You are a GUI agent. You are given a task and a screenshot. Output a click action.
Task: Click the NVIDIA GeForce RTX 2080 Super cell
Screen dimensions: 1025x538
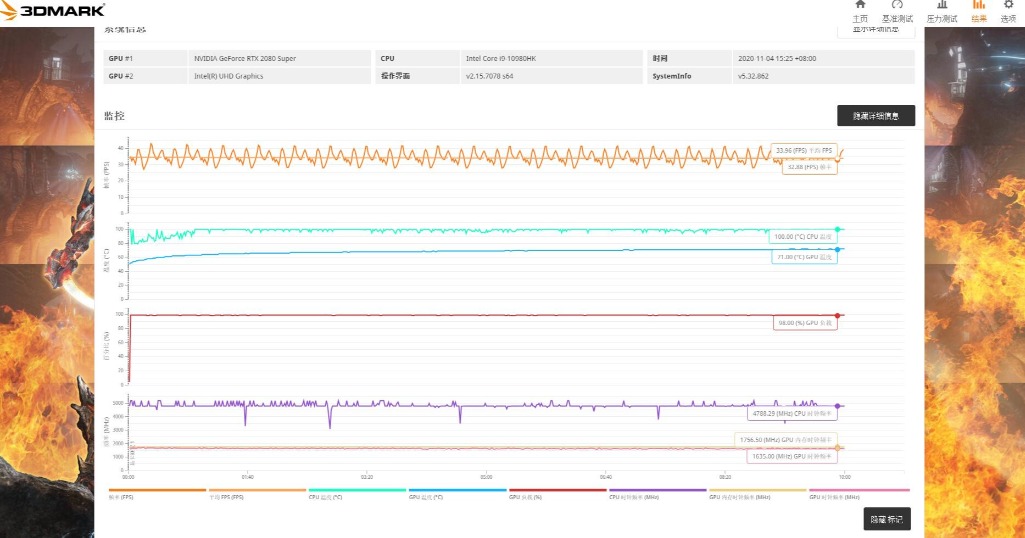click(x=245, y=58)
